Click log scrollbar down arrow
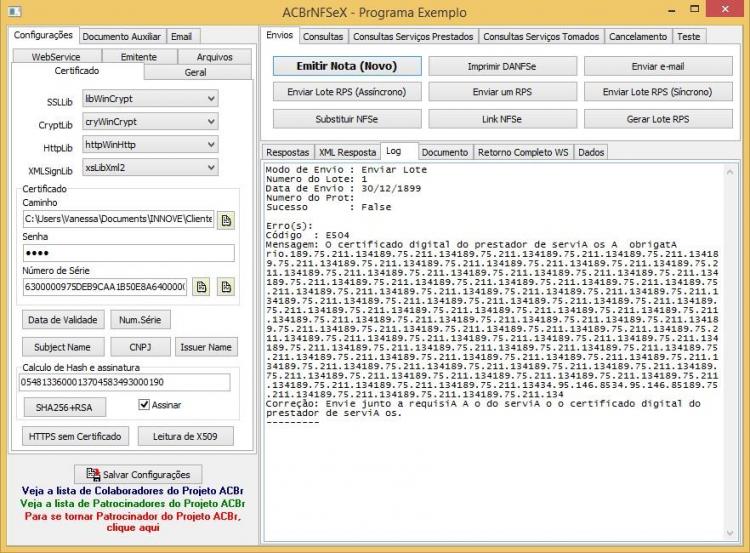Image resolution: width=750 pixels, height=553 pixels. (x=730, y=533)
